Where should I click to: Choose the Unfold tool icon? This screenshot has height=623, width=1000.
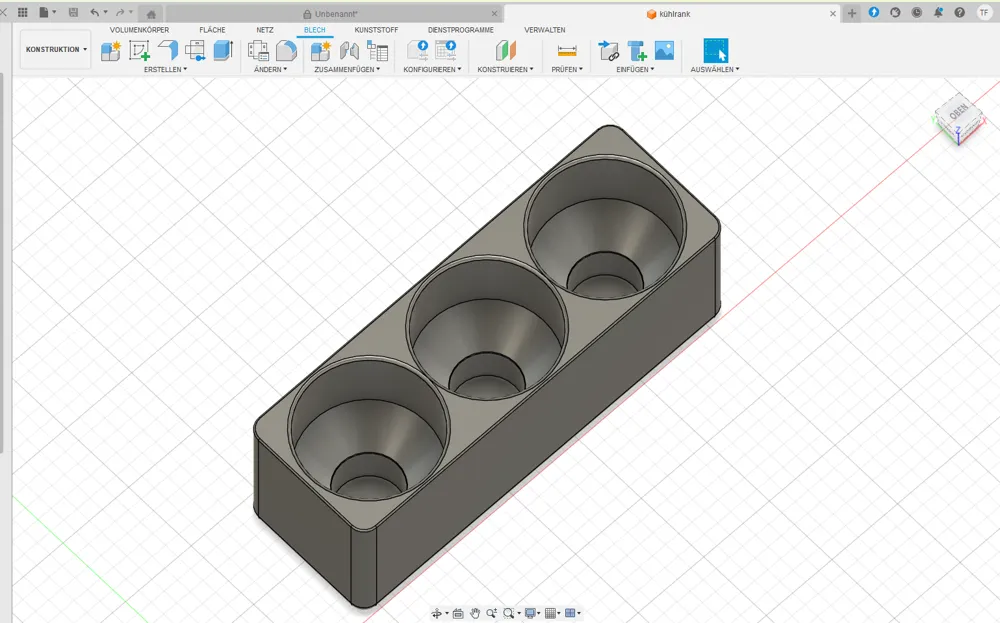(195, 50)
